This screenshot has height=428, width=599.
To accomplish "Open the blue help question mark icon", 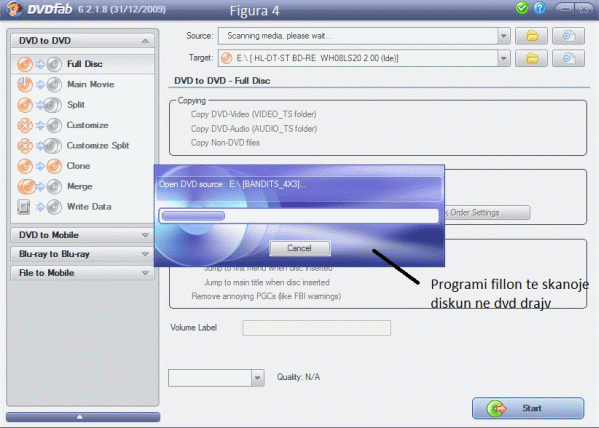I will [539, 8].
